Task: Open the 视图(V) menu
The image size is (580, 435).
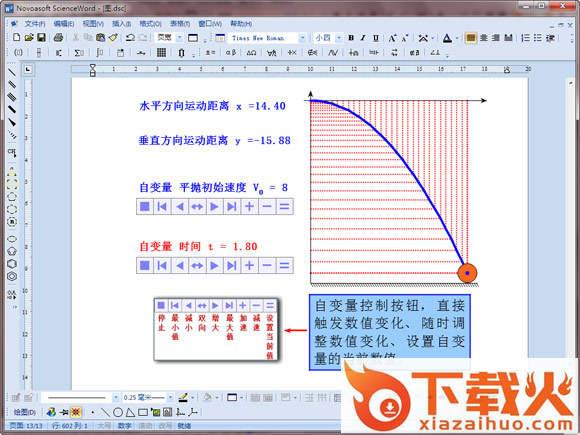Action: (93, 24)
